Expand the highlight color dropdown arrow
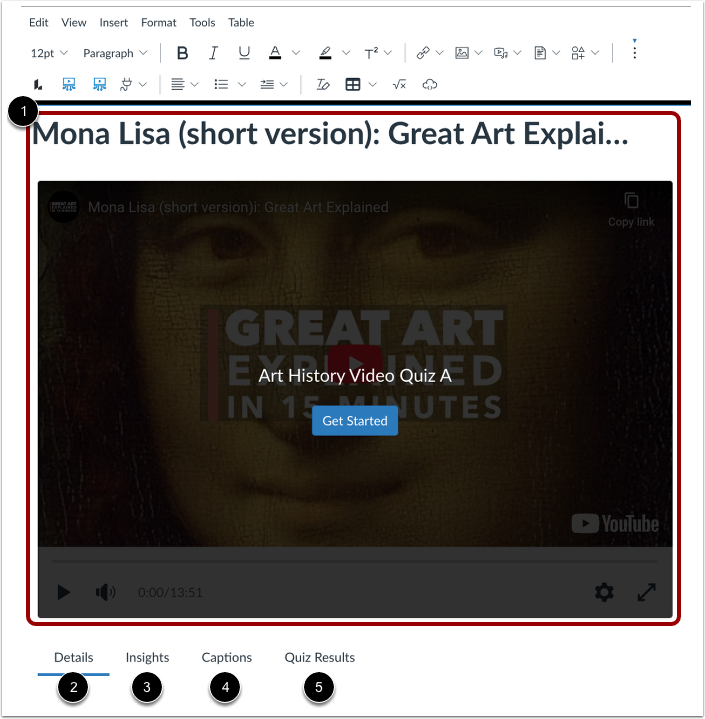The image size is (705, 719). pyautogui.click(x=346, y=53)
